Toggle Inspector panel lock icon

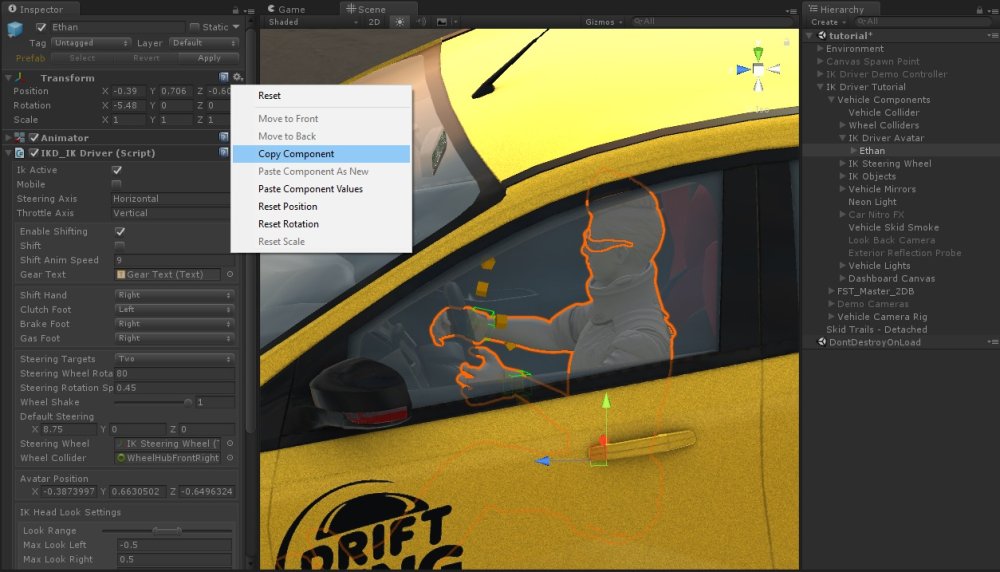(x=235, y=10)
